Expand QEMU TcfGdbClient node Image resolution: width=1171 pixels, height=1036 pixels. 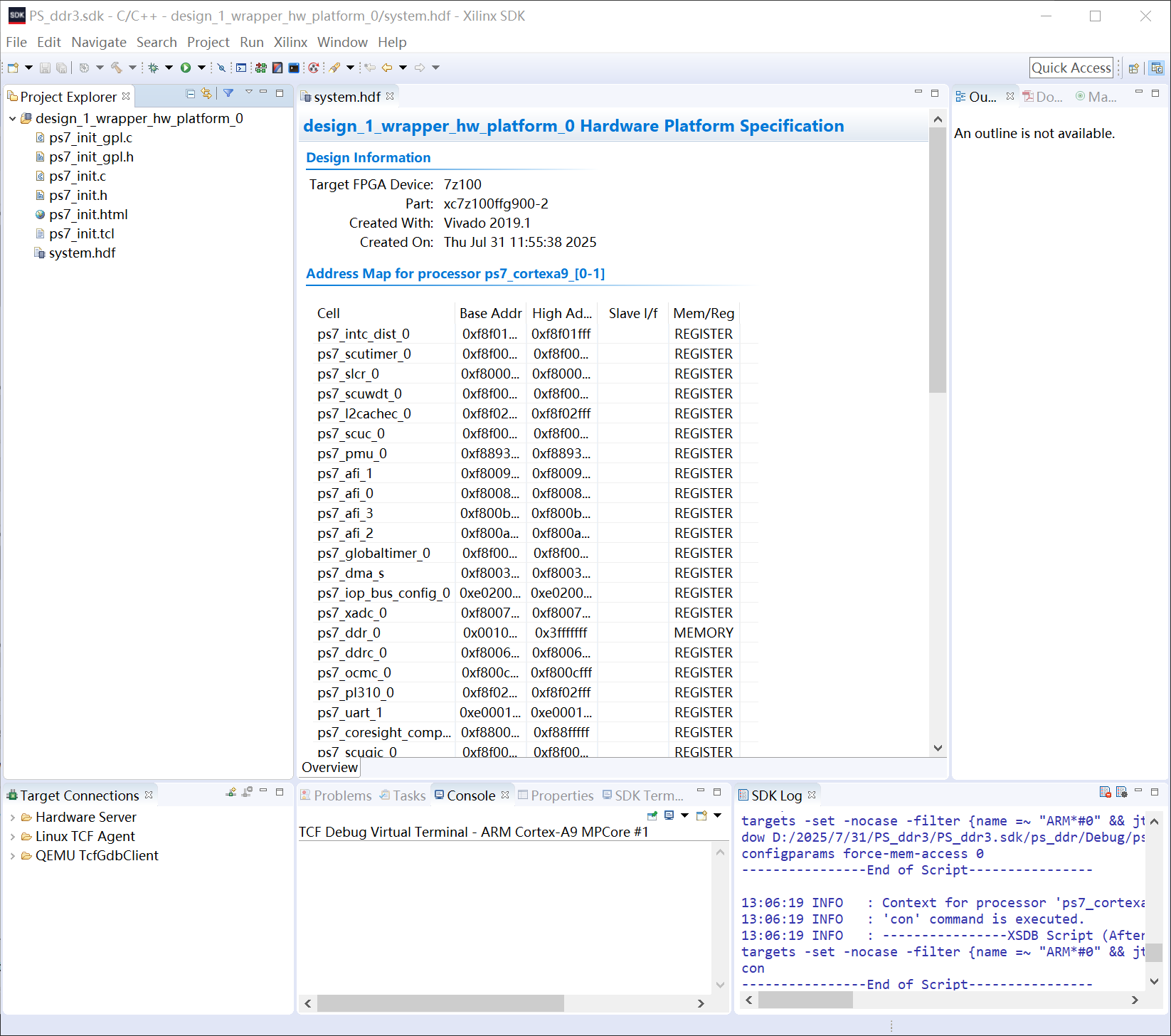pos(12,856)
